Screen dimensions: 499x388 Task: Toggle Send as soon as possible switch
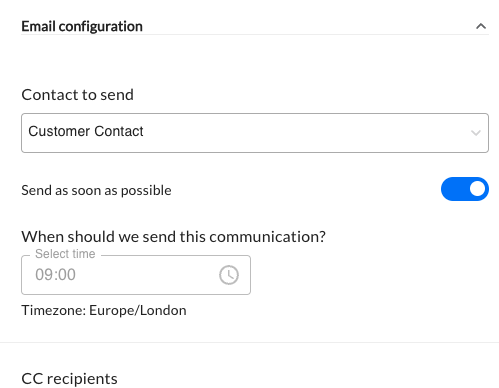(x=465, y=189)
